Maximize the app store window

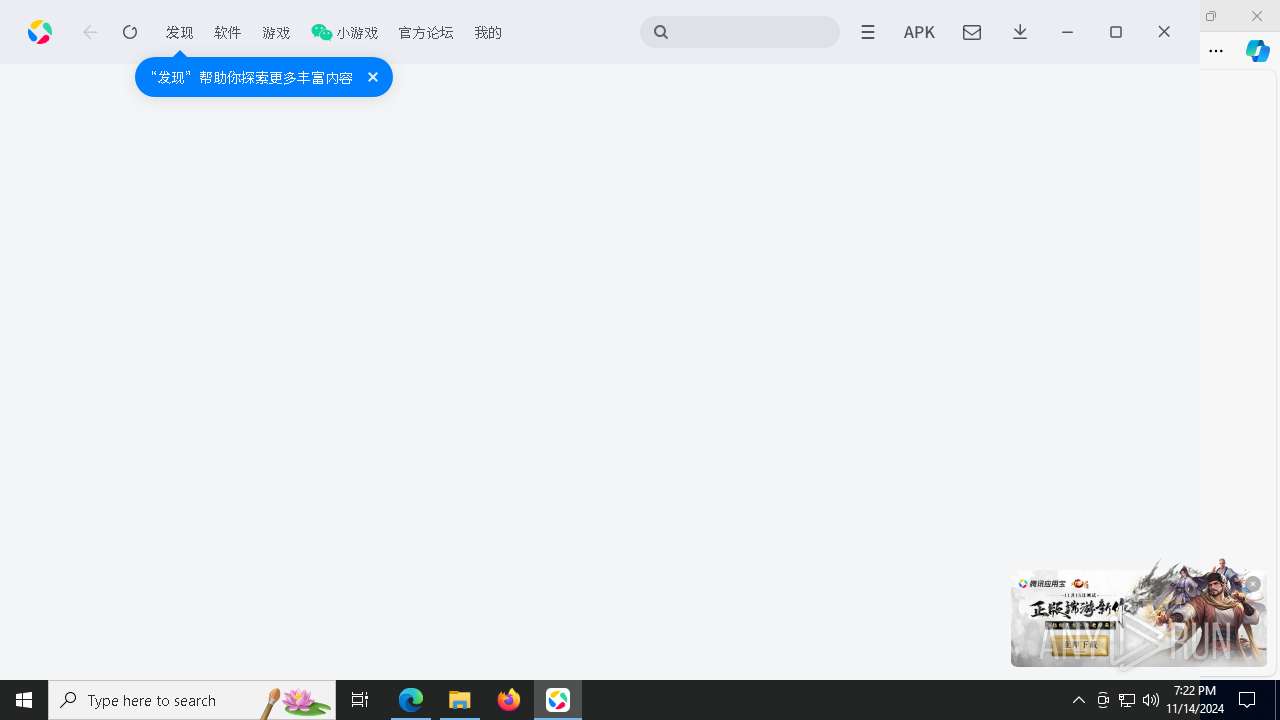[x=1116, y=32]
